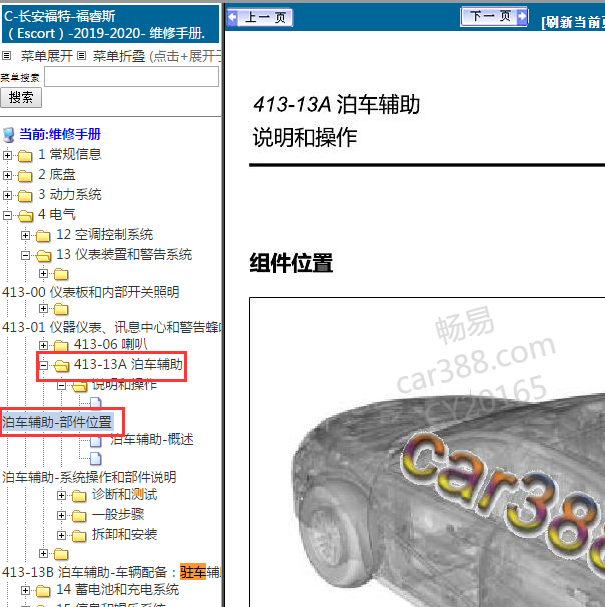Select 1 常规信息 in the tree
Image resolution: width=605 pixels, height=607 pixels.
tap(70, 154)
